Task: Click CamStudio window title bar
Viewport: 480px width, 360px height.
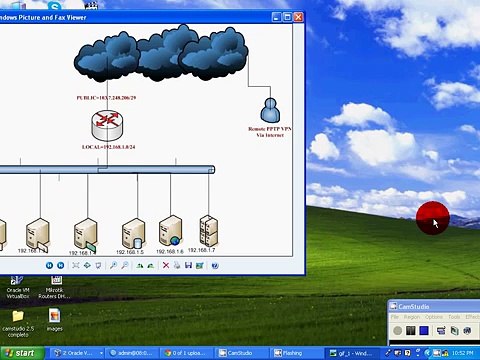Action: (x=434, y=306)
